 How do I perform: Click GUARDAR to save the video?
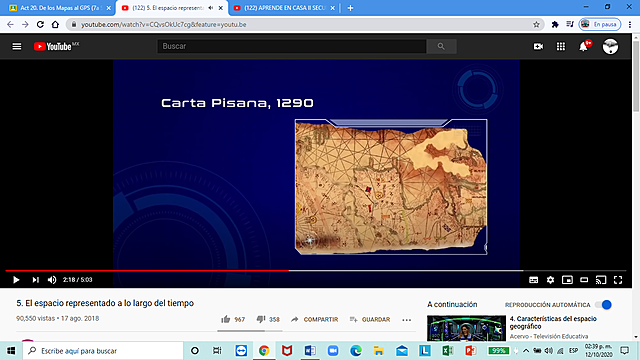coord(370,320)
